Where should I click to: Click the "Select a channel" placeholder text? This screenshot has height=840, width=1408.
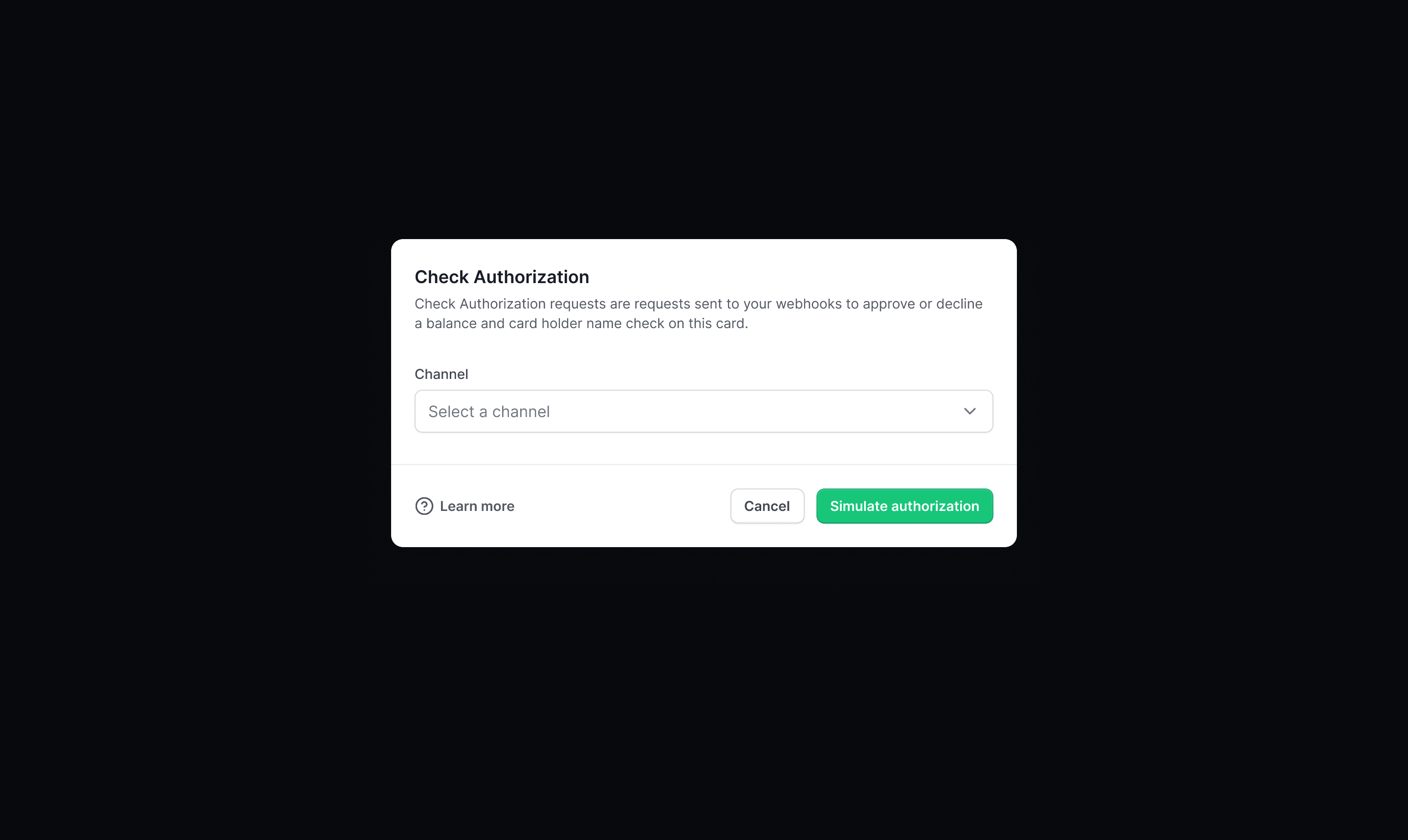[x=489, y=412]
